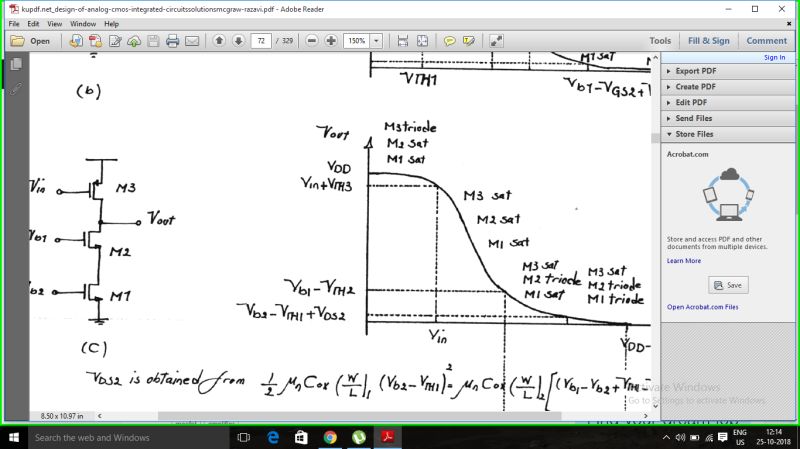800x449 pixels.
Task: Click the Save button in Store Files
Action: click(728, 285)
